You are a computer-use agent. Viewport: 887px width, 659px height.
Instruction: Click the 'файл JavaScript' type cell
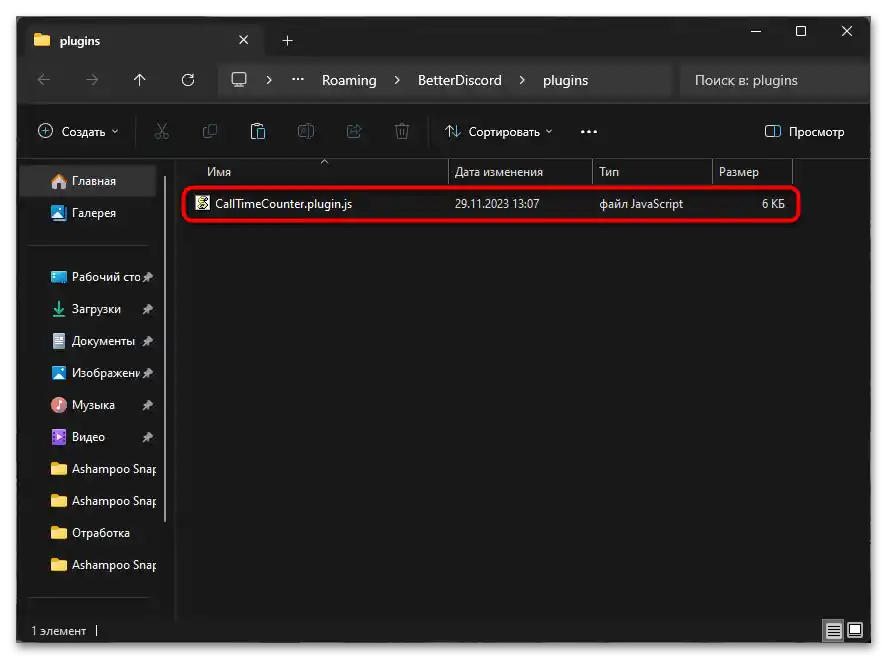pyautogui.click(x=641, y=204)
